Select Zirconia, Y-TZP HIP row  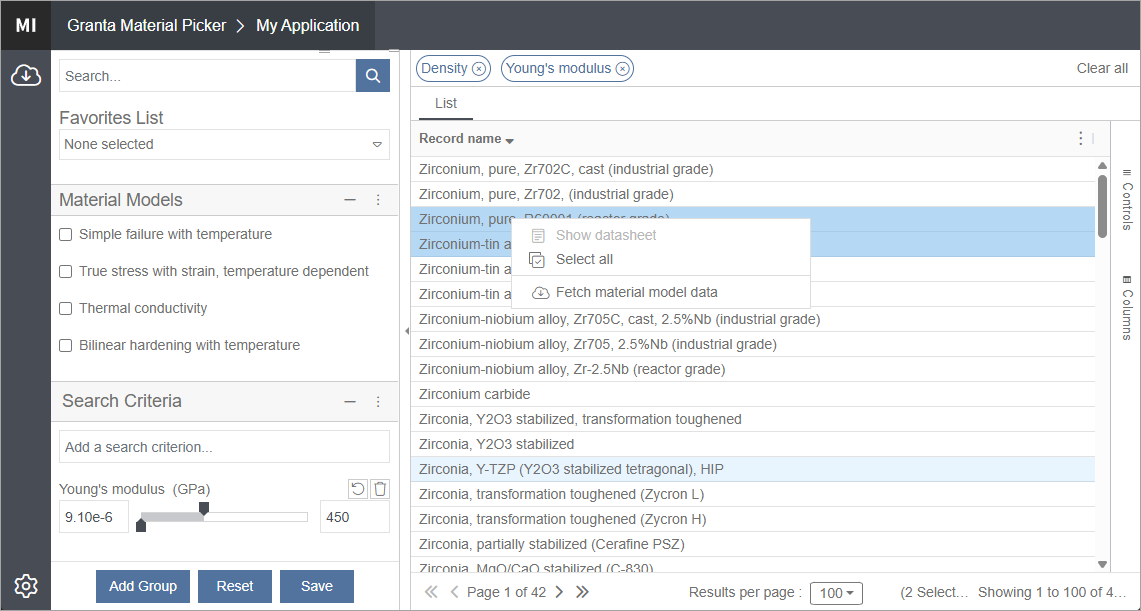pyautogui.click(x=753, y=469)
